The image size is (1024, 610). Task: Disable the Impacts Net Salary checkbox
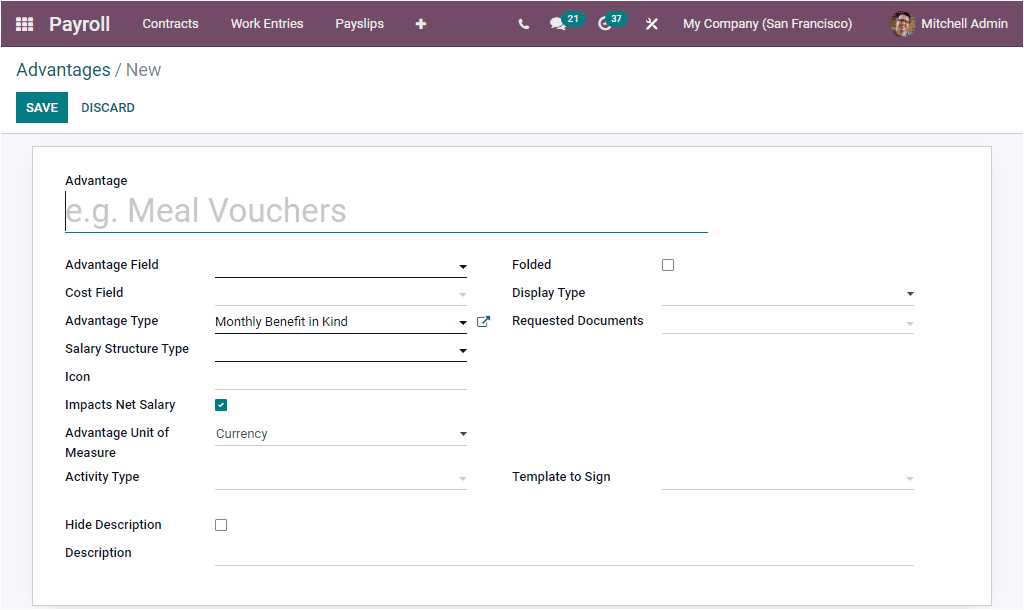(220, 404)
